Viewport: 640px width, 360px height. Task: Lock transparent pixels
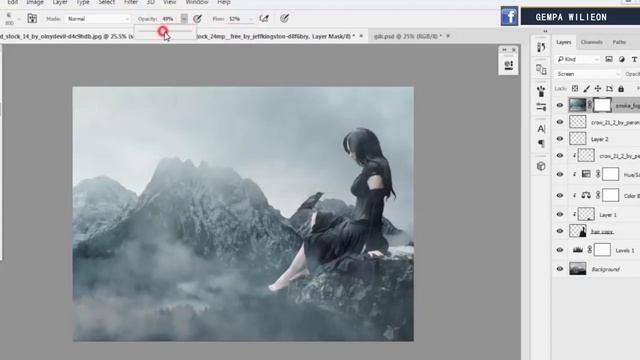click(575, 89)
